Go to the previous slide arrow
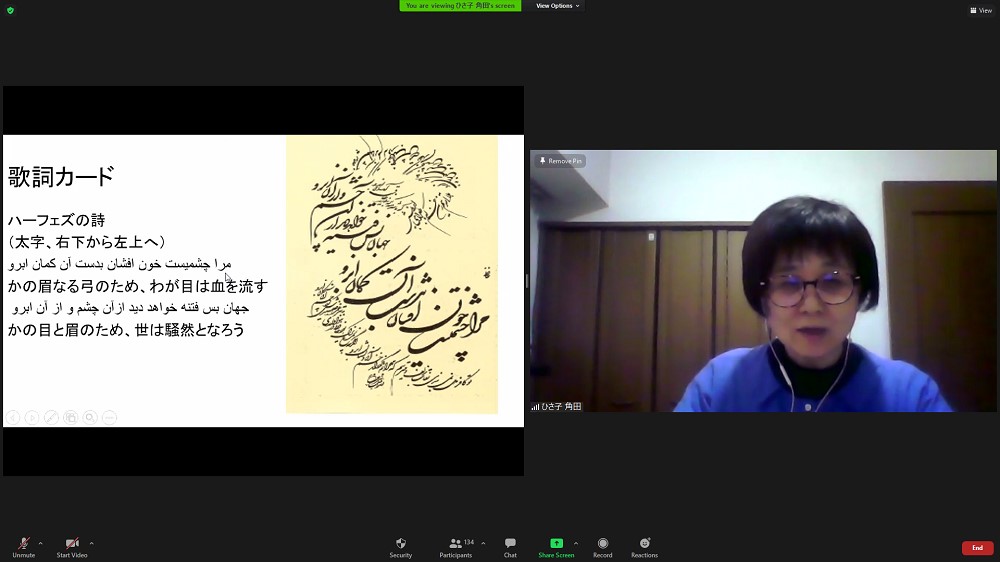Screen dimensions: 1000x562 click(x=13, y=417)
